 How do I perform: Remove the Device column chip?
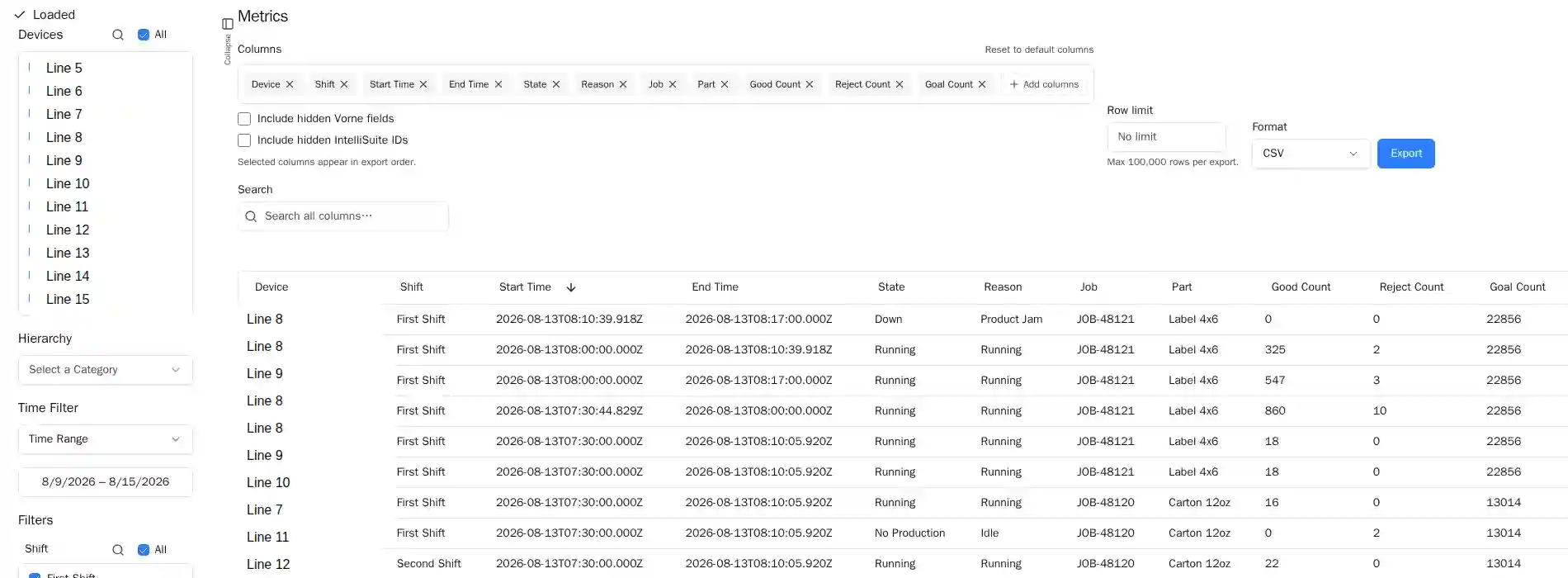290,84
